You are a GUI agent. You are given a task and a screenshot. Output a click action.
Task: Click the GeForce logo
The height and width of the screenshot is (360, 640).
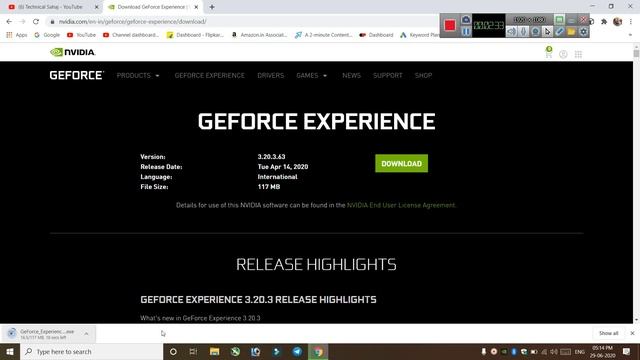pyautogui.click(x=77, y=76)
